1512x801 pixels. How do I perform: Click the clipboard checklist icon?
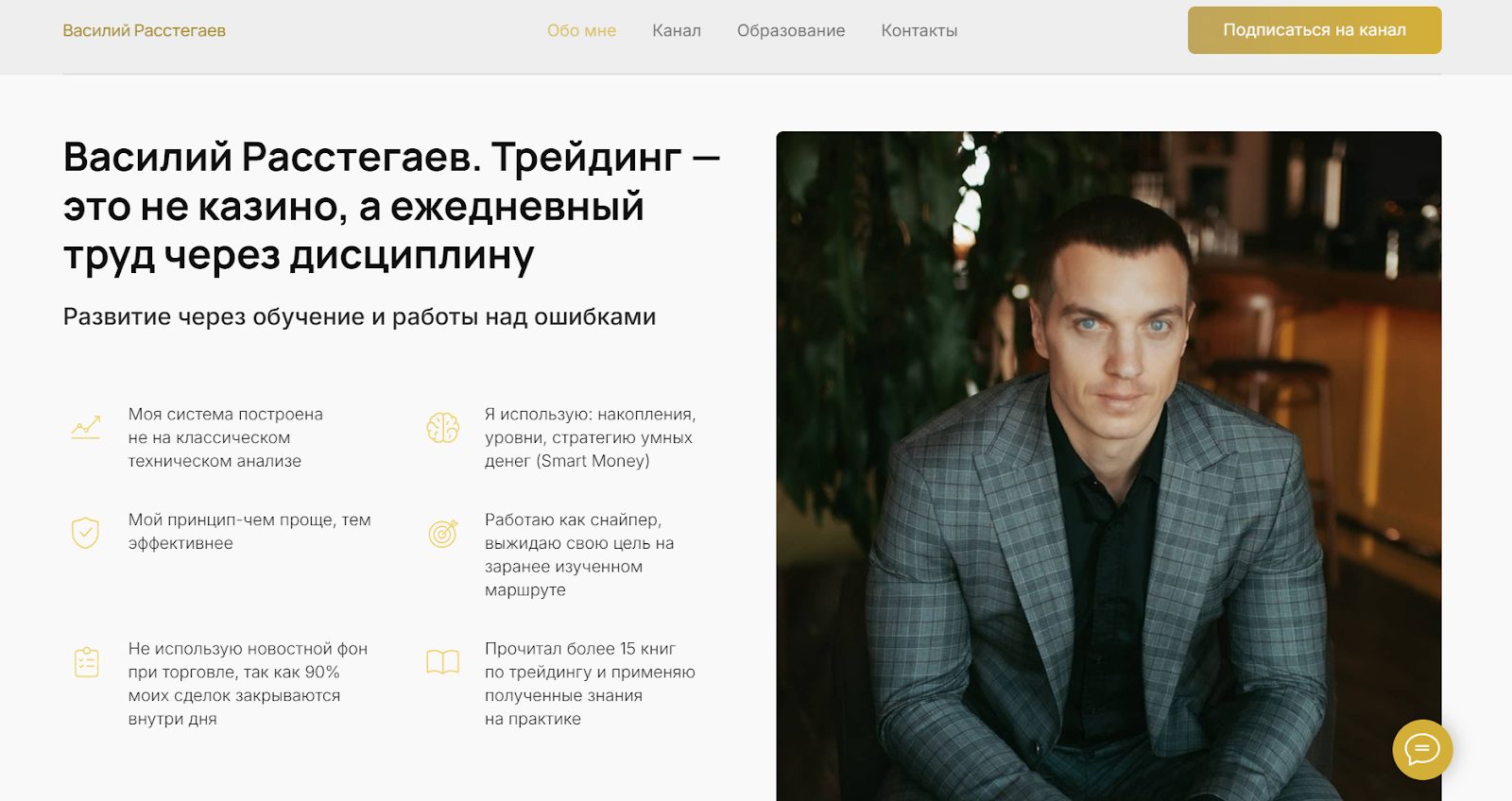click(86, 661)
